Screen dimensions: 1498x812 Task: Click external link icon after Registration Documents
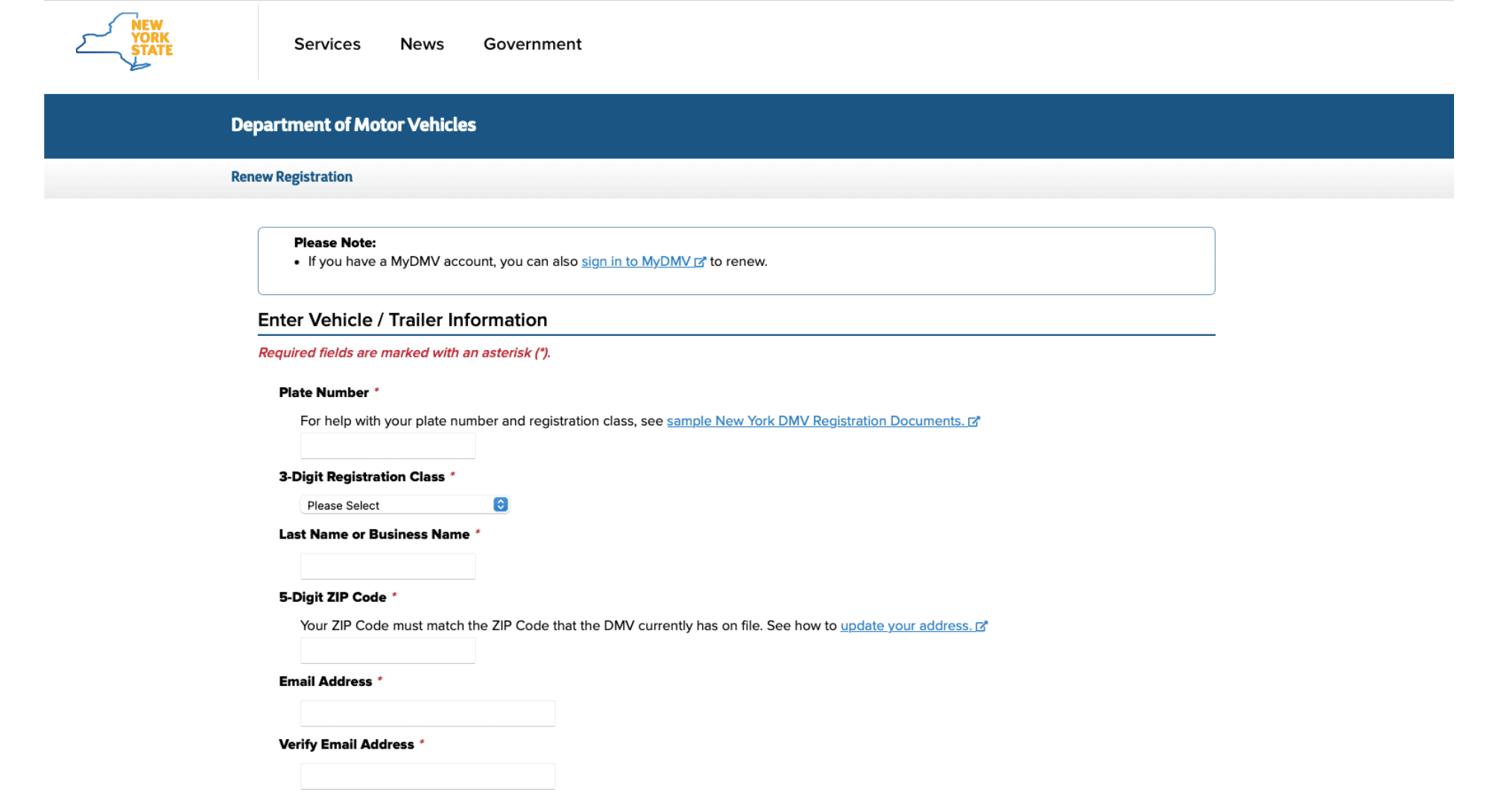pyautogui.click(x=973, y=422)
